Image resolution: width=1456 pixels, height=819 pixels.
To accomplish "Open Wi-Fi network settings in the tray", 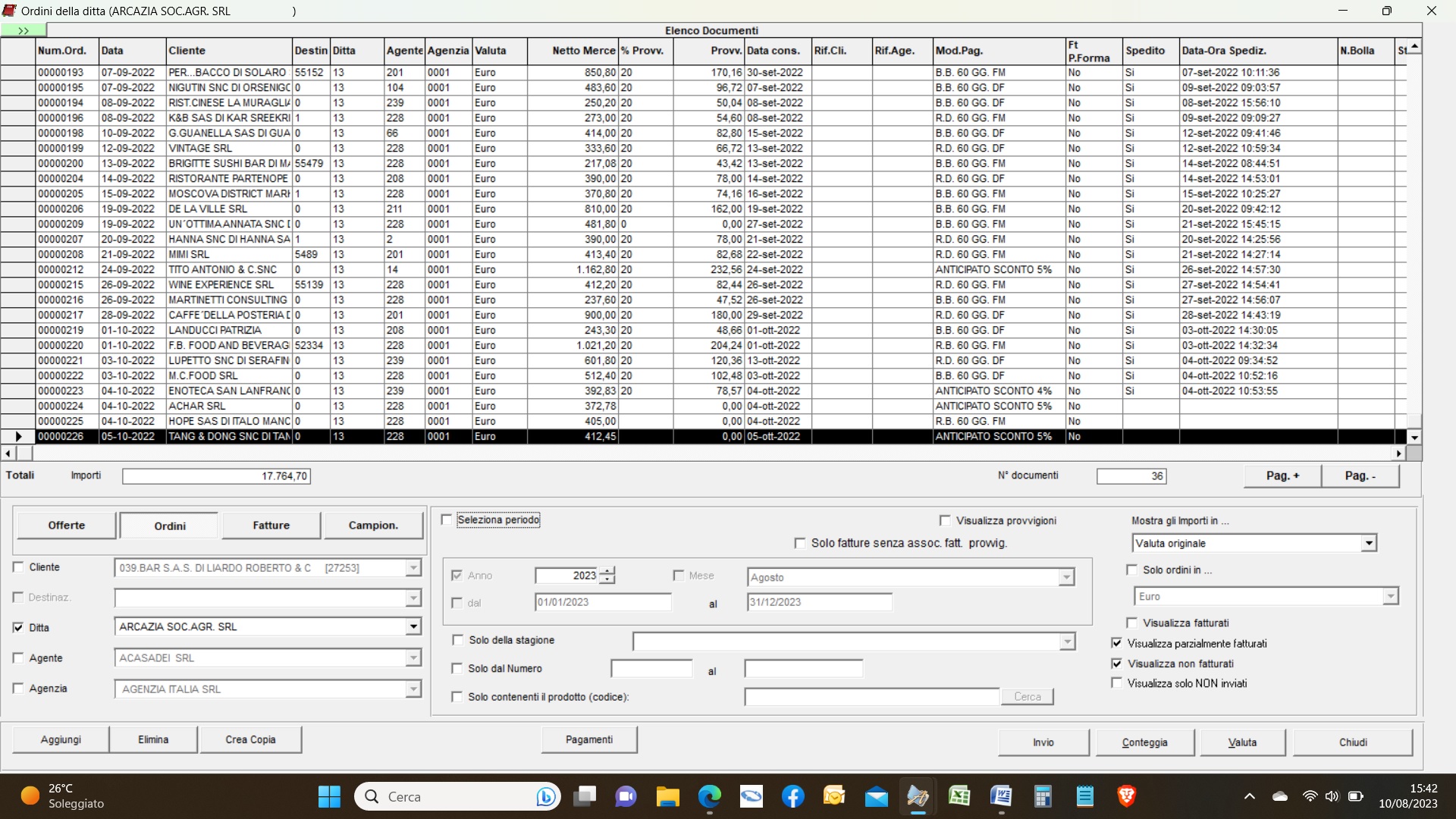I will pos(1310,796).
